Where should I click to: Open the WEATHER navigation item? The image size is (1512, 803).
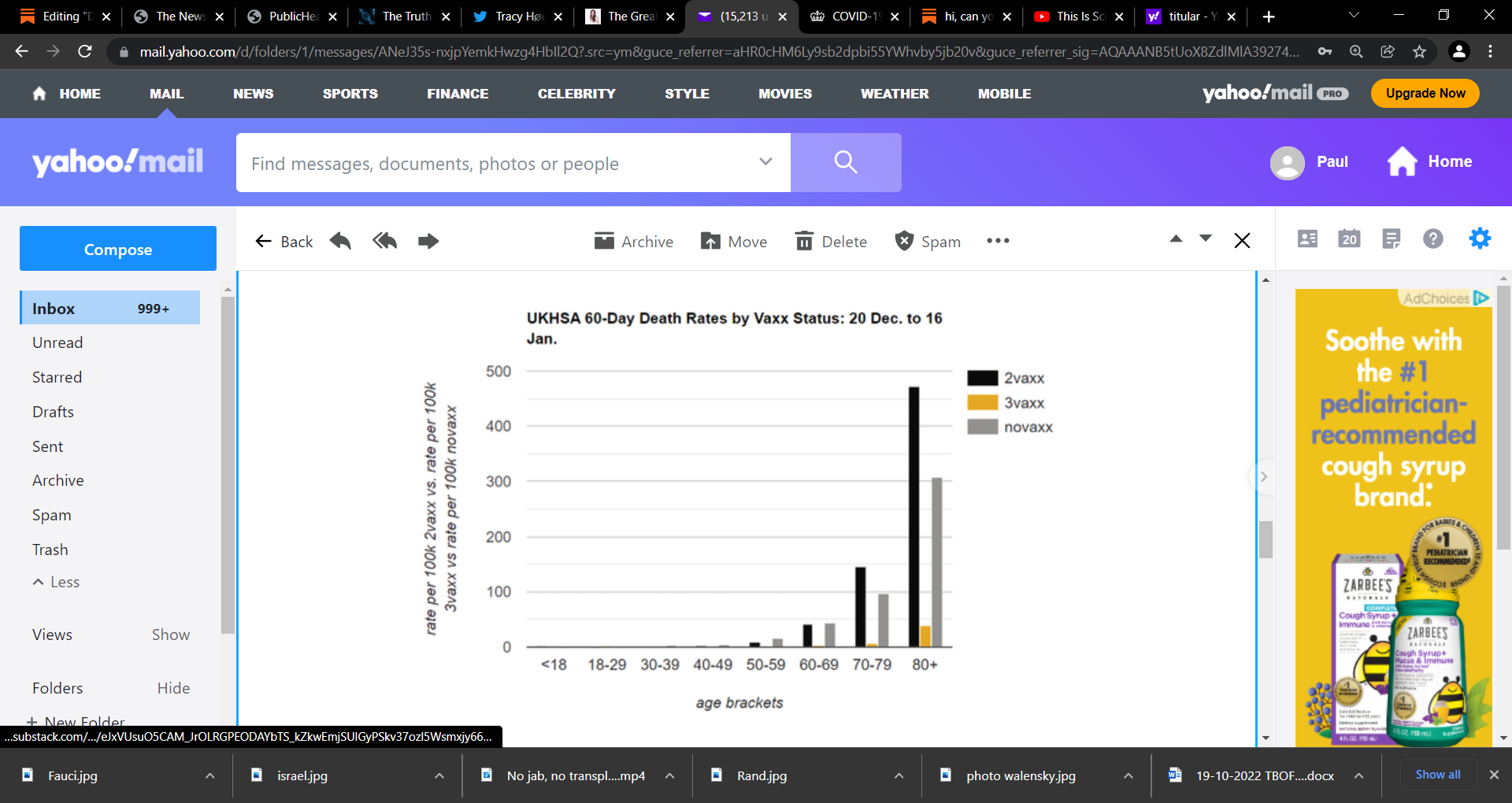895,94
